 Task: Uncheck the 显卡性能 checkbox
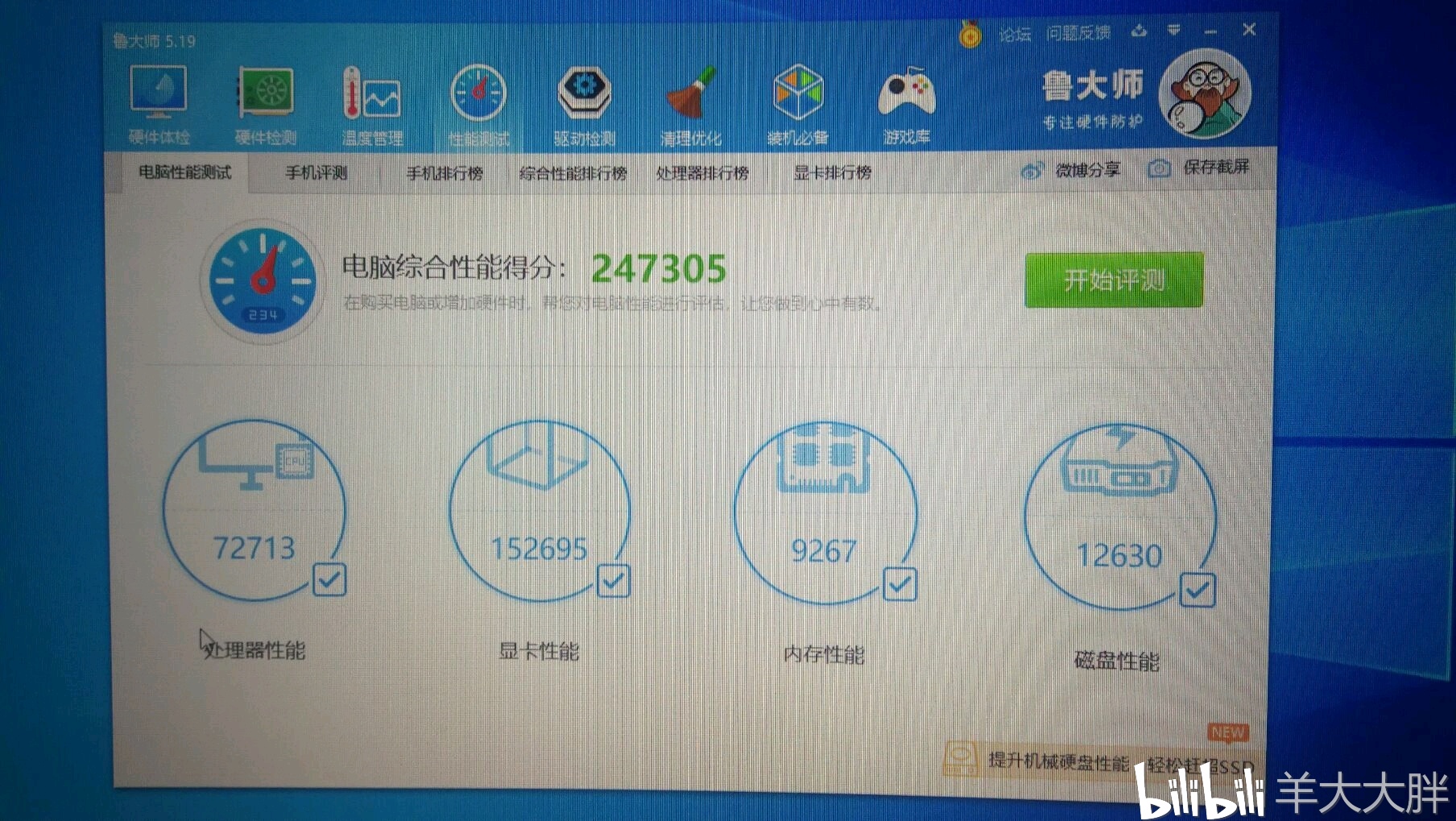click(614, 581)
